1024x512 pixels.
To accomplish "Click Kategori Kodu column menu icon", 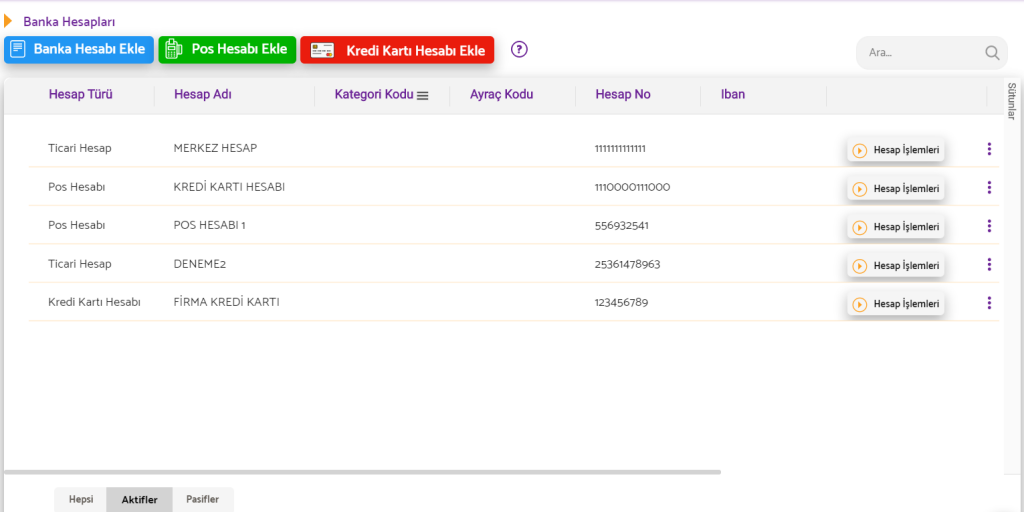I will point(423,96).
